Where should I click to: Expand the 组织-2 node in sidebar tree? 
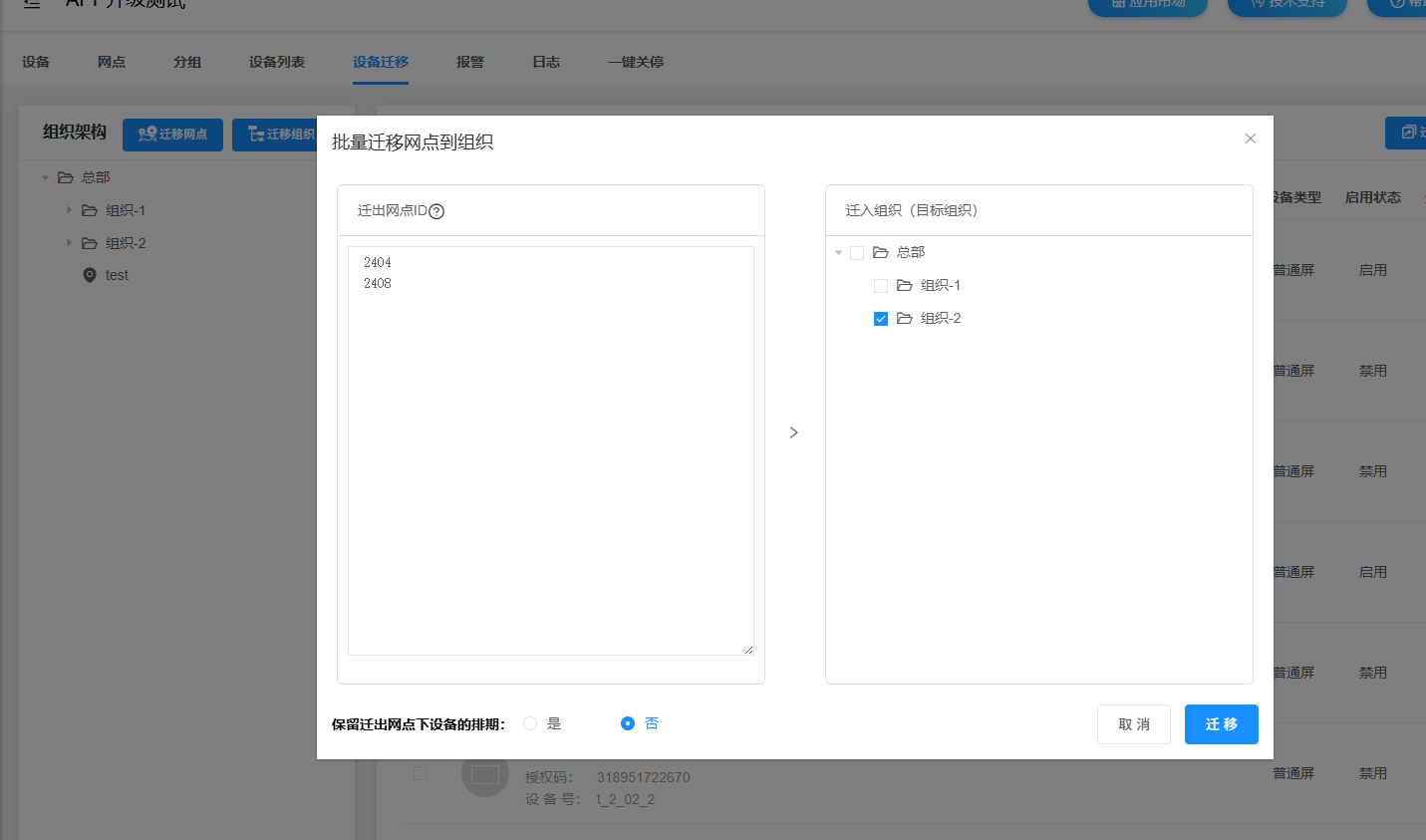69,243
